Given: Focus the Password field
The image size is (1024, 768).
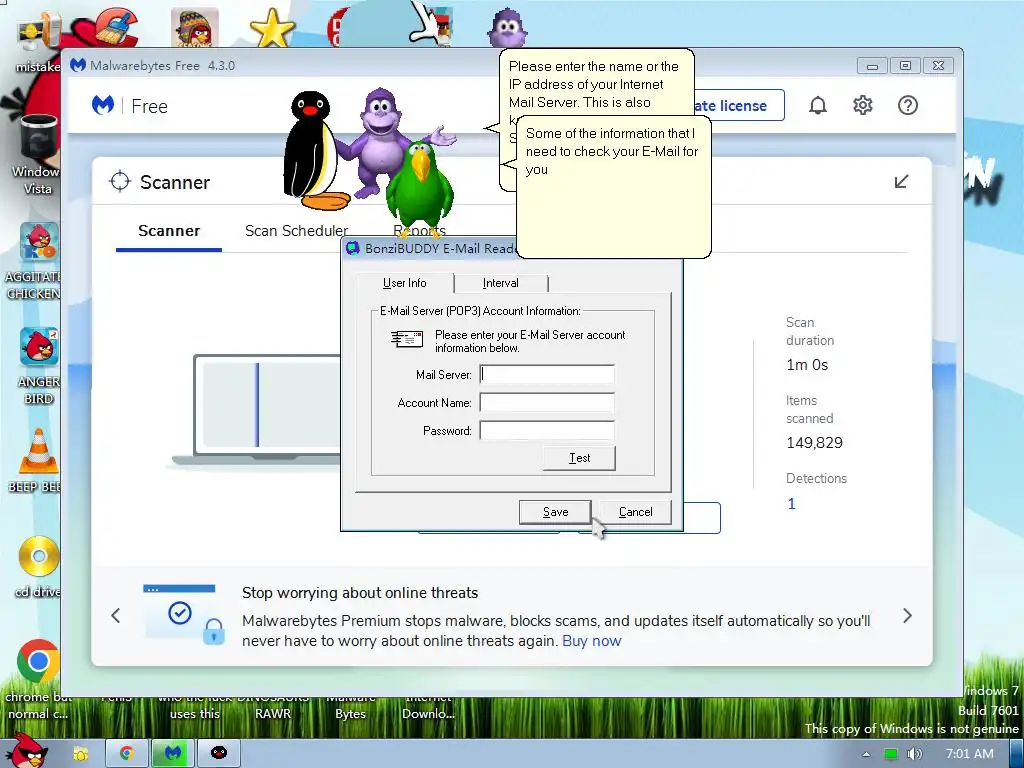Looking at the screenshot, I should (x=547, y=430).
